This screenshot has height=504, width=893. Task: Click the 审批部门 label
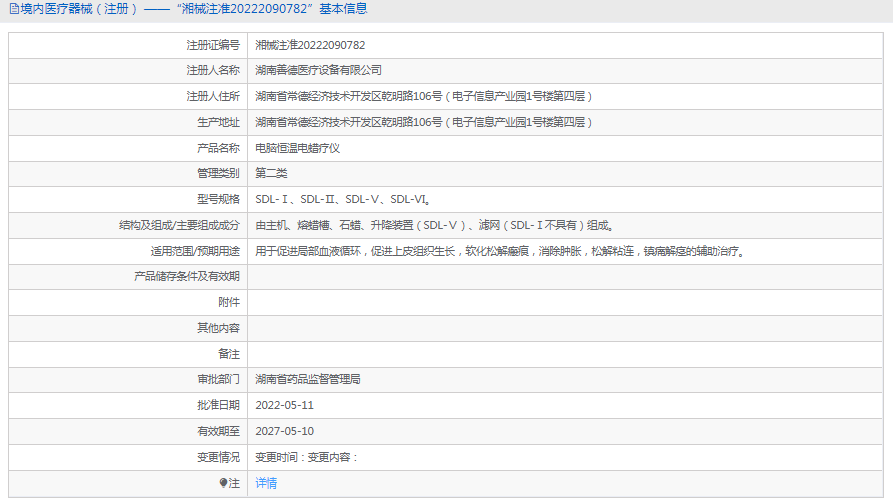[218, 379]
